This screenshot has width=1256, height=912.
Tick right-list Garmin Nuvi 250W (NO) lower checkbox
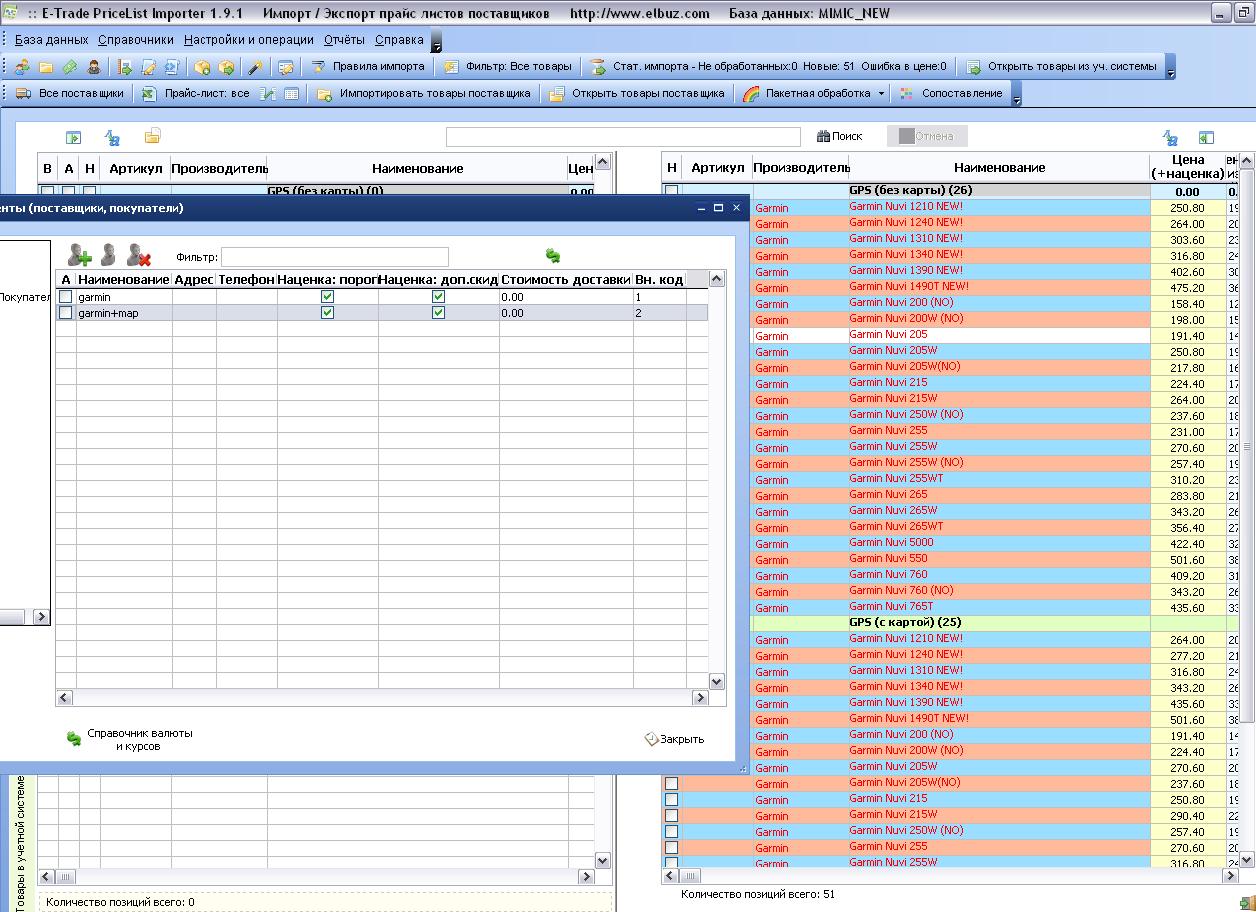672,831
